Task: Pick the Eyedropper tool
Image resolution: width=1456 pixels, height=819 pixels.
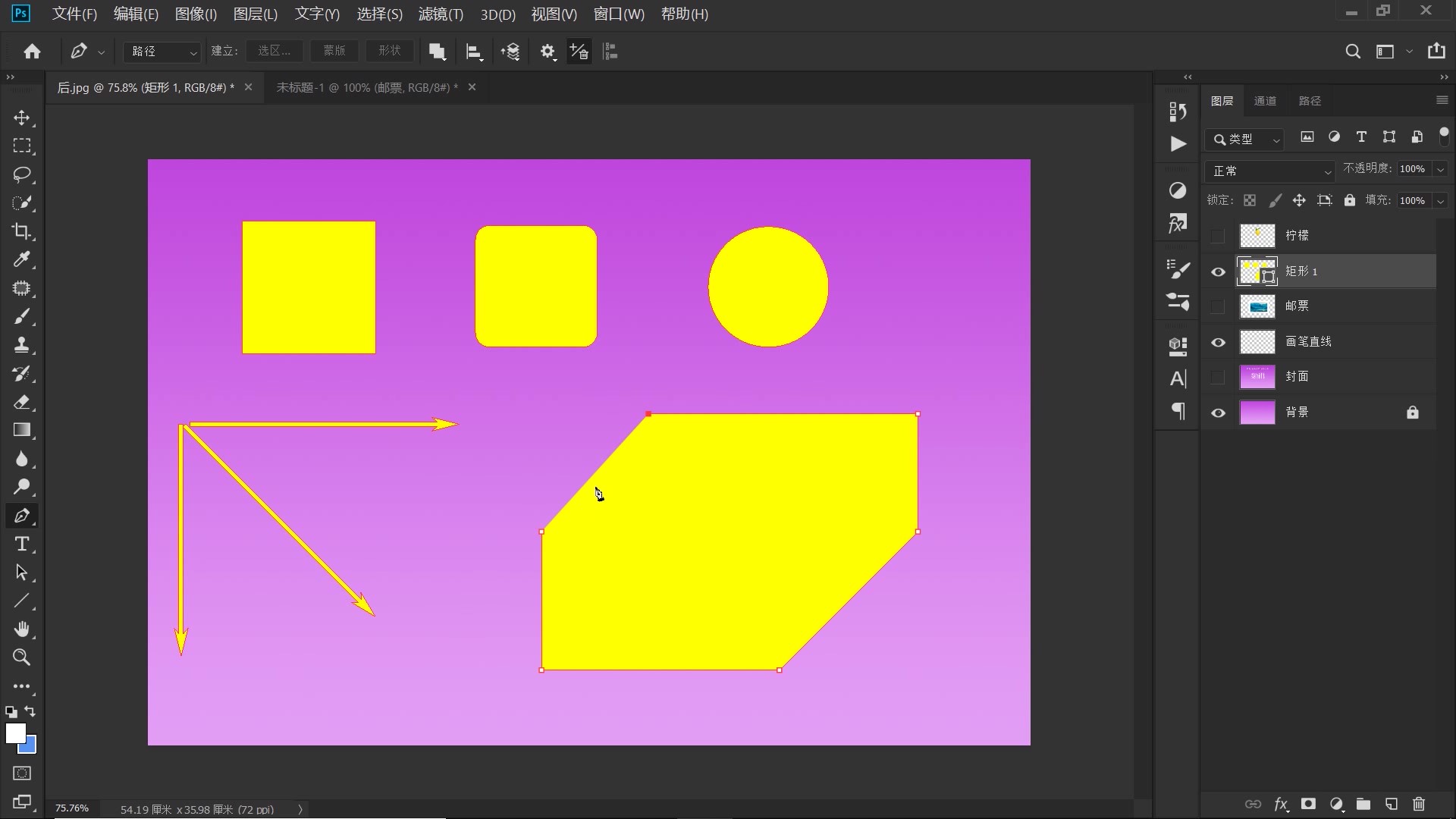Action: [21, 260]
